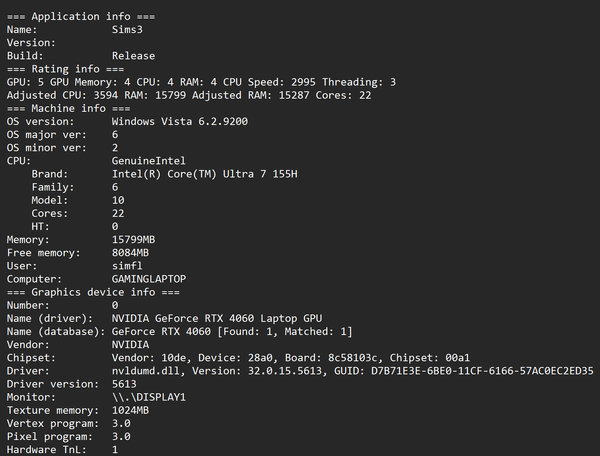Click the Sims3 application name value
600x456 pixels.
coord(127,29)
